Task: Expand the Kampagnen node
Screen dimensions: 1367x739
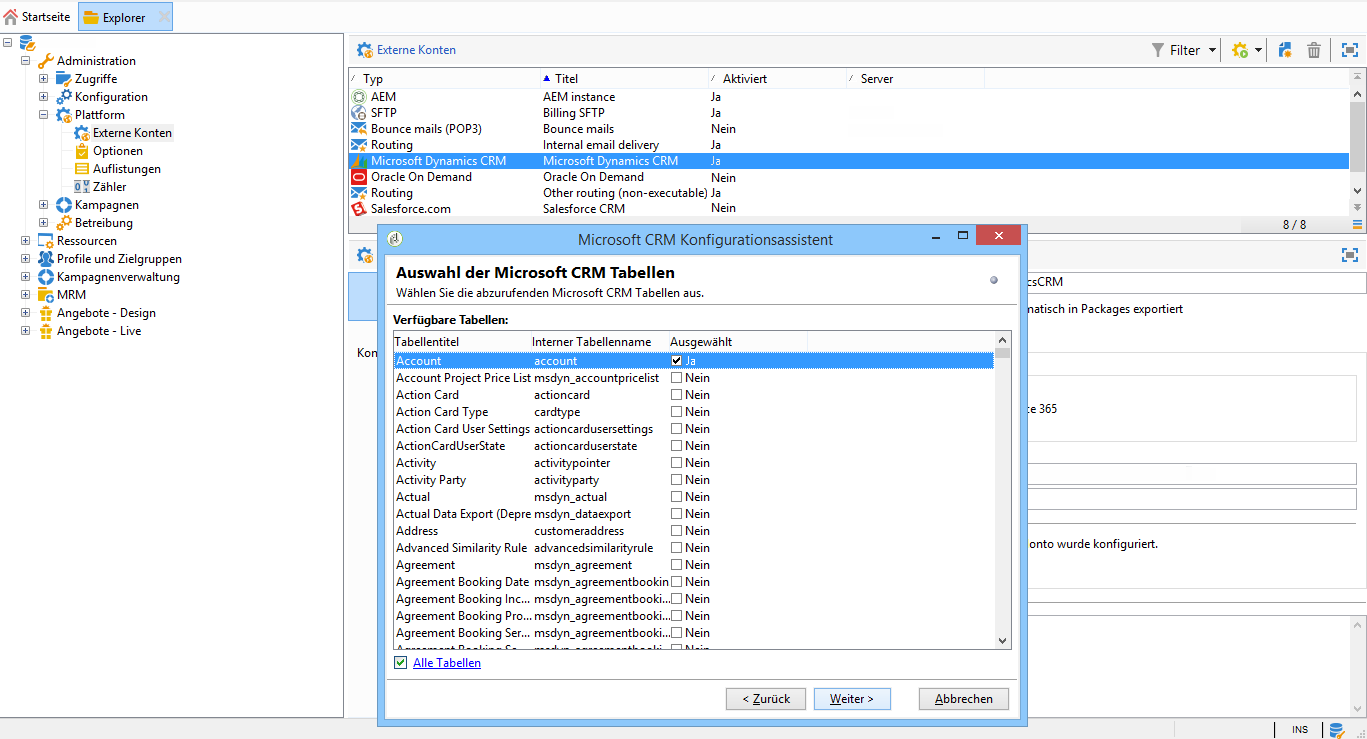Action: click(44, 205)
